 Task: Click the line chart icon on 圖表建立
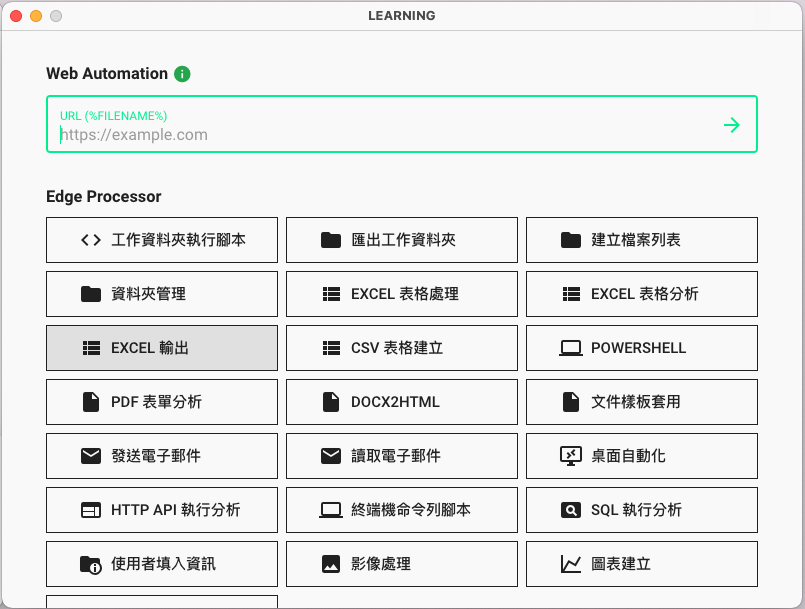(571, 564)
